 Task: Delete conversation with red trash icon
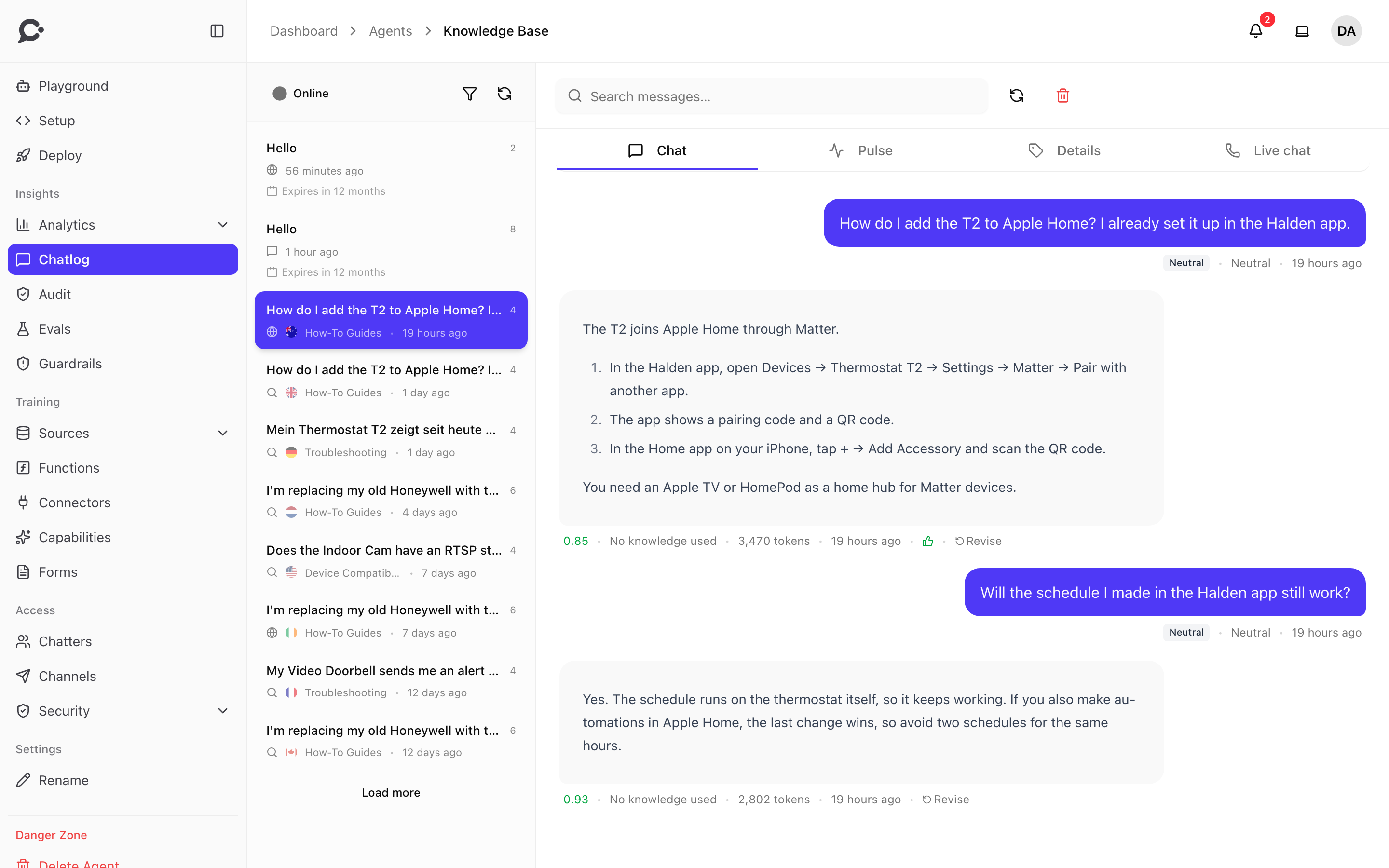pyautogui.click(x=1062, y=96)
